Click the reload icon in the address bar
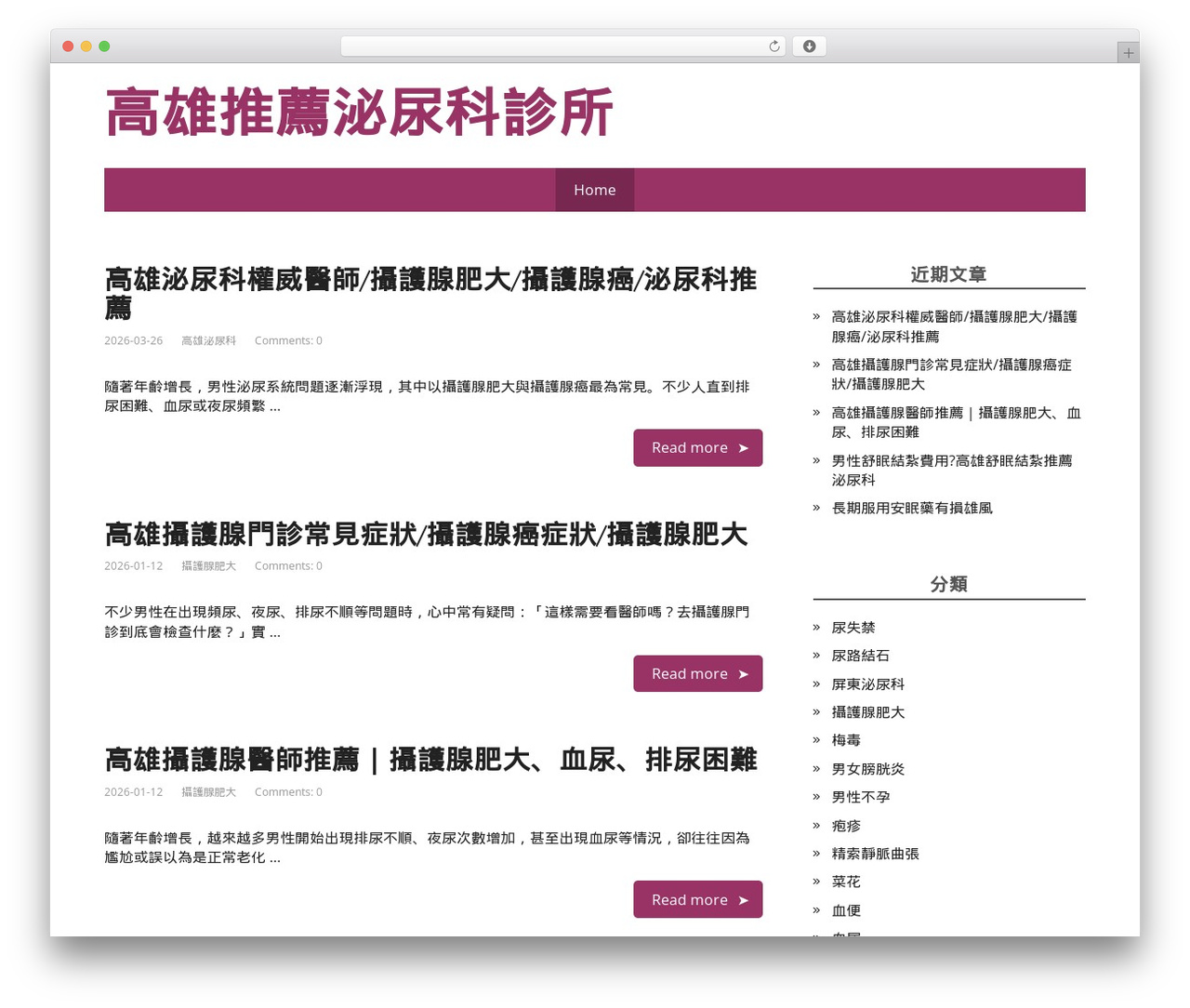Screen dimensions: 1190x1008 coord(773,46)
